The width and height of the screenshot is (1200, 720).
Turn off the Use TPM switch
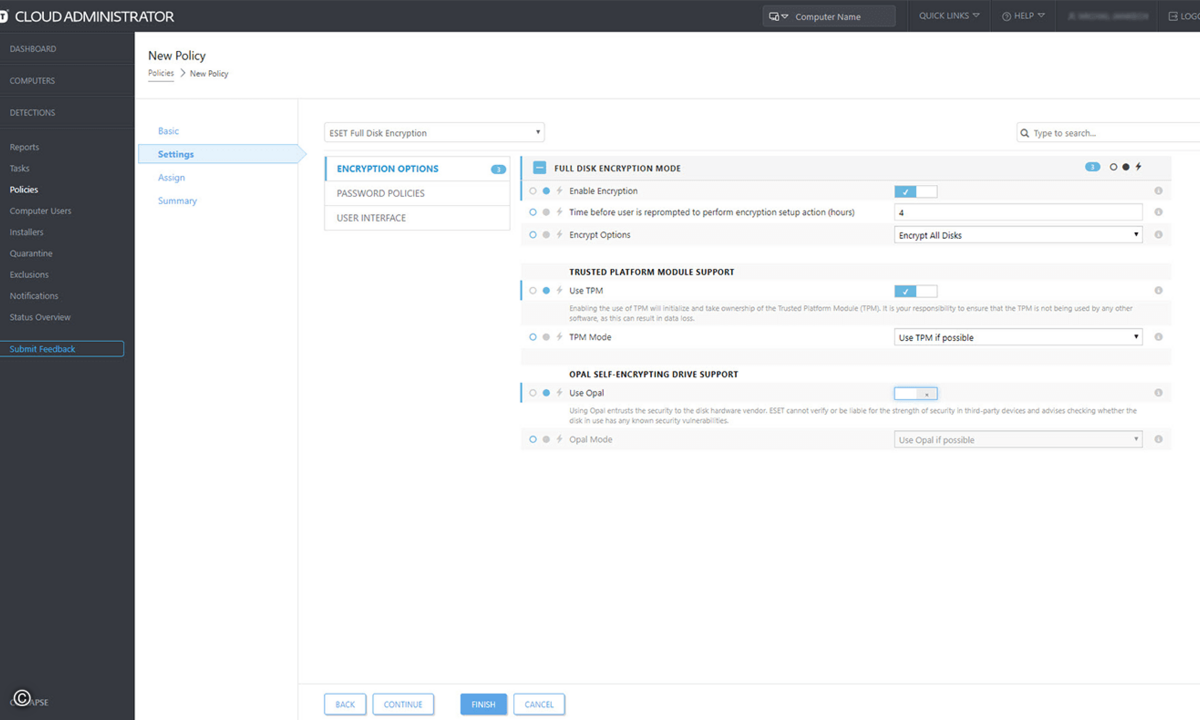916,291
